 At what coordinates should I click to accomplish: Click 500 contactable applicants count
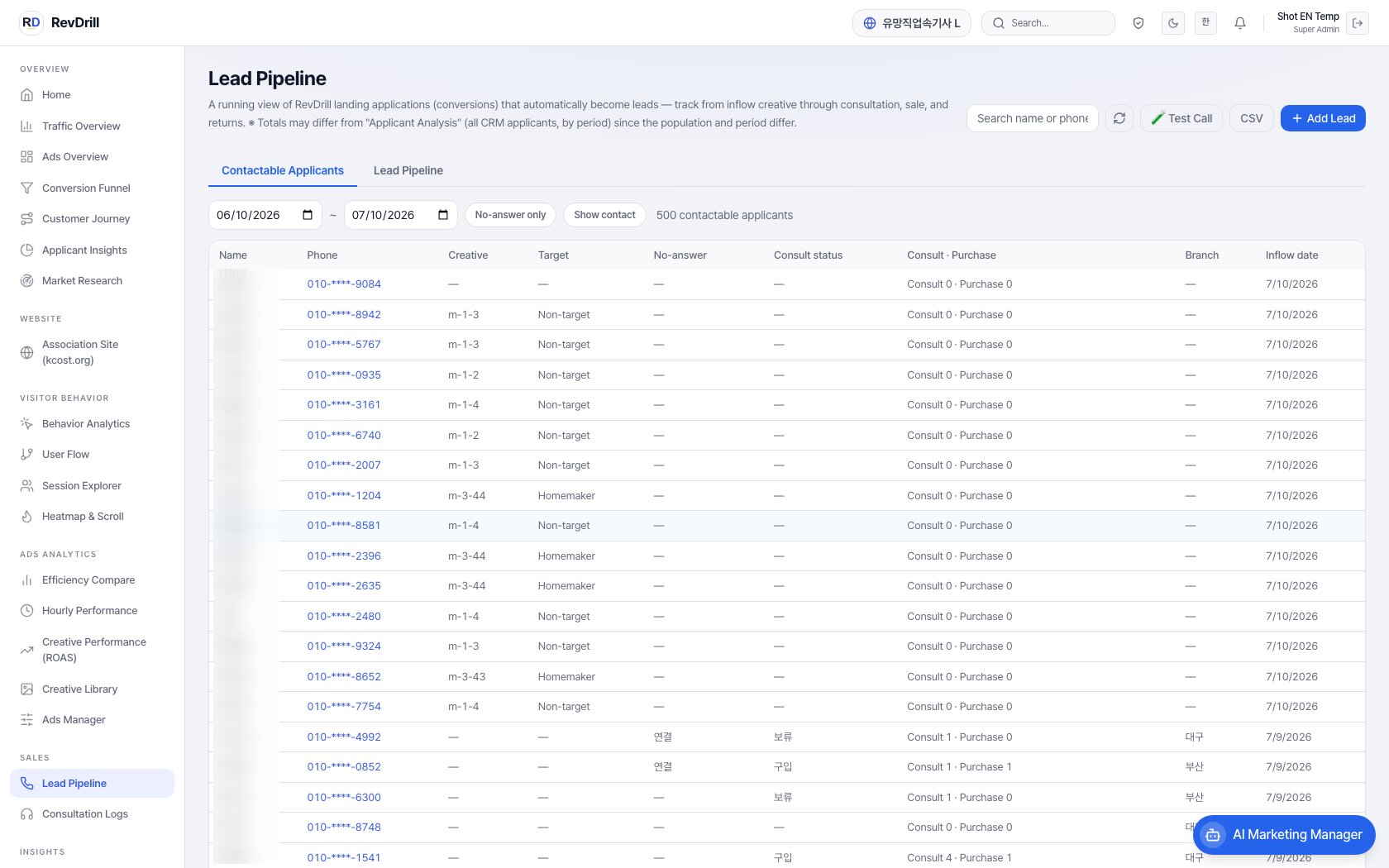tap(724, 215)
